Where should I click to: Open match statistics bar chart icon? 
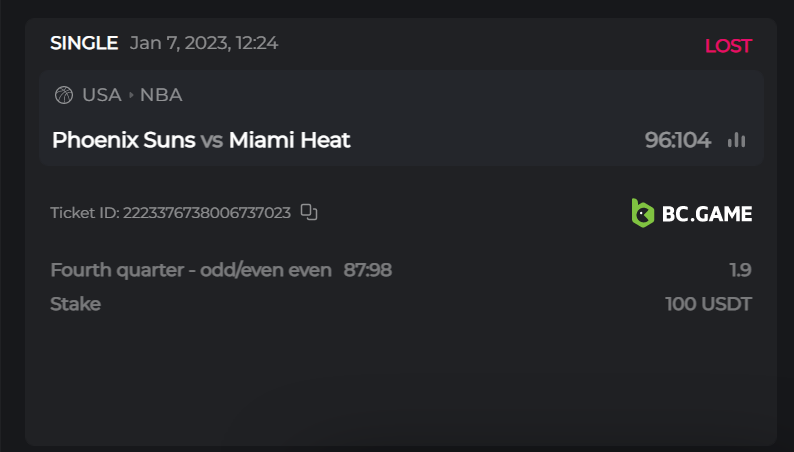coord(737,140)
